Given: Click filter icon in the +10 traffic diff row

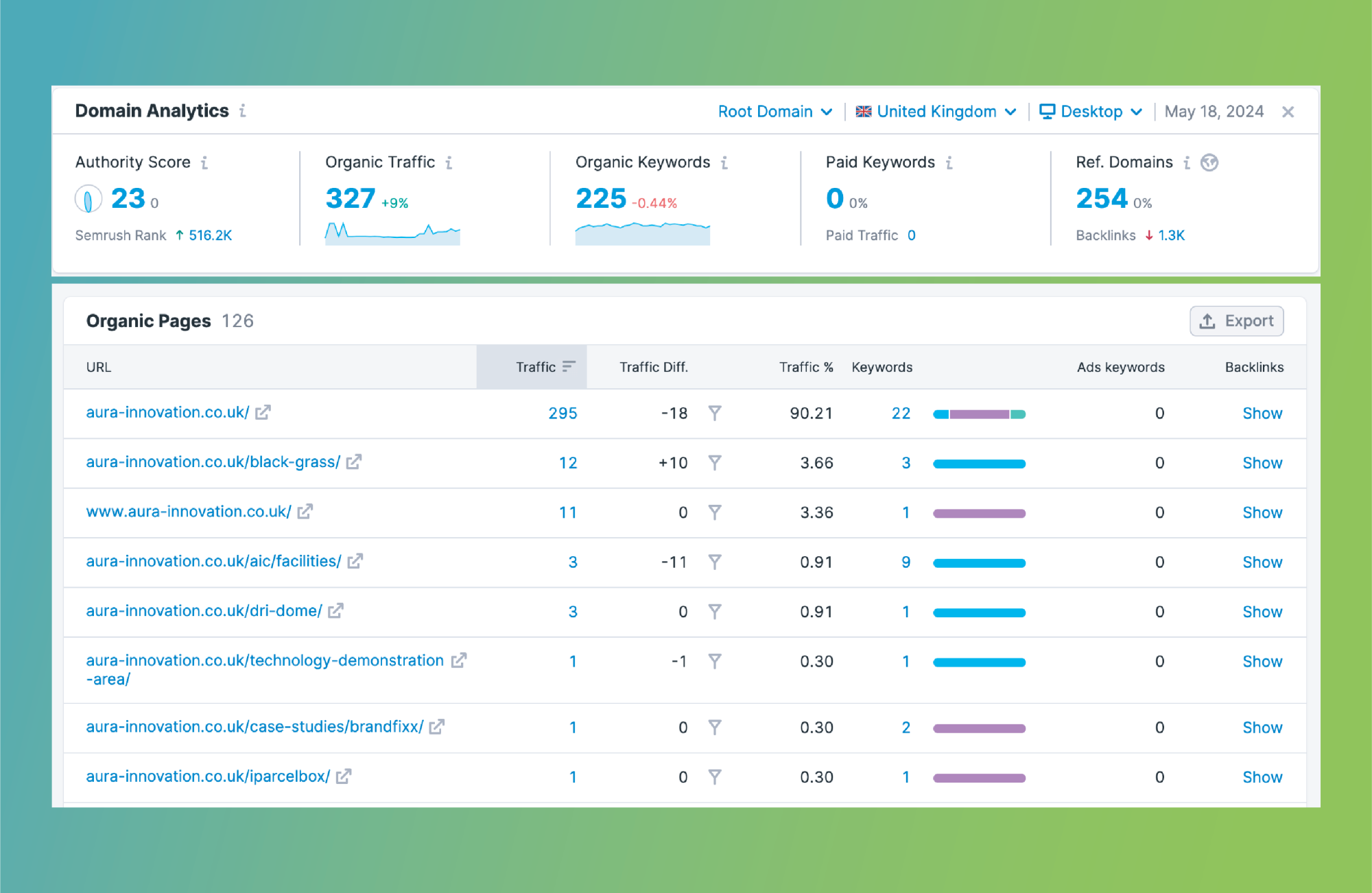Looking at the screenshot, I should coord(715,463).
